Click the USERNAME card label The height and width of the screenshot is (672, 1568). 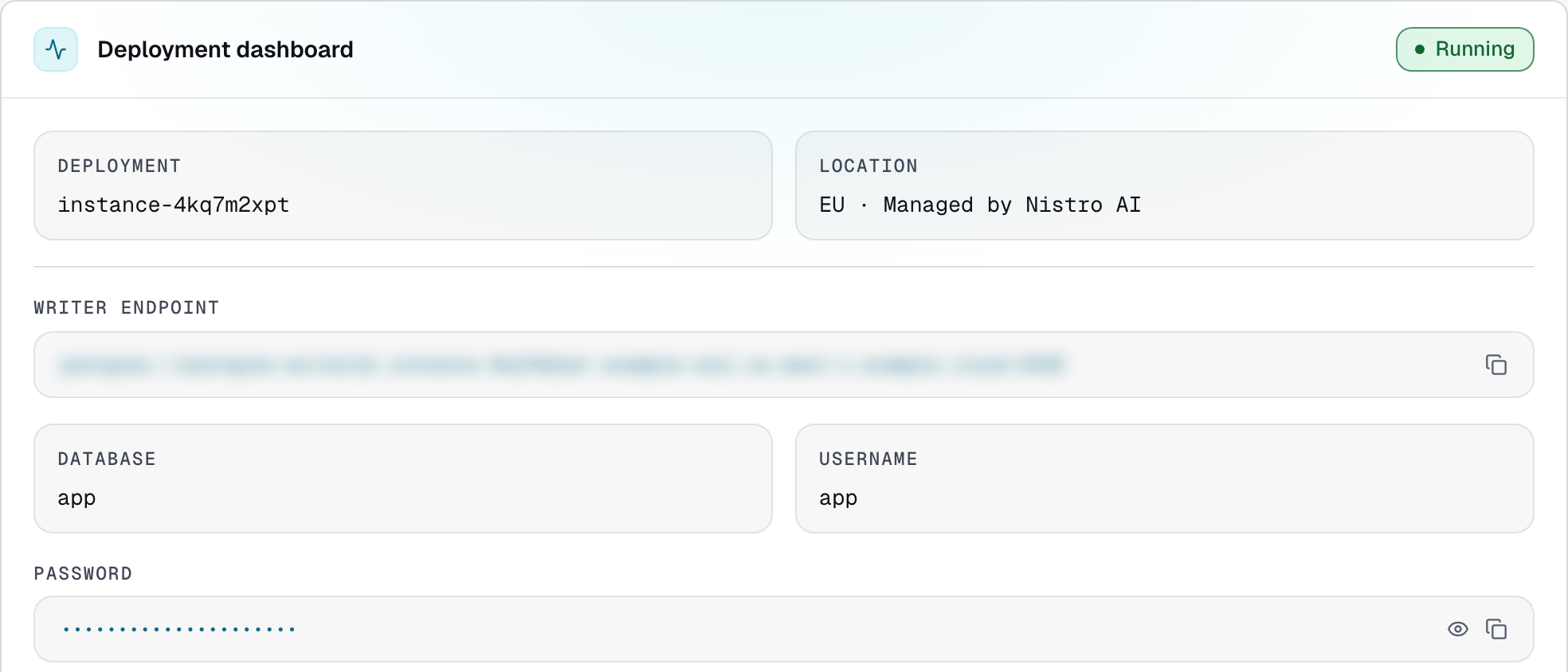pyautogui.click(x=868, y=459)
